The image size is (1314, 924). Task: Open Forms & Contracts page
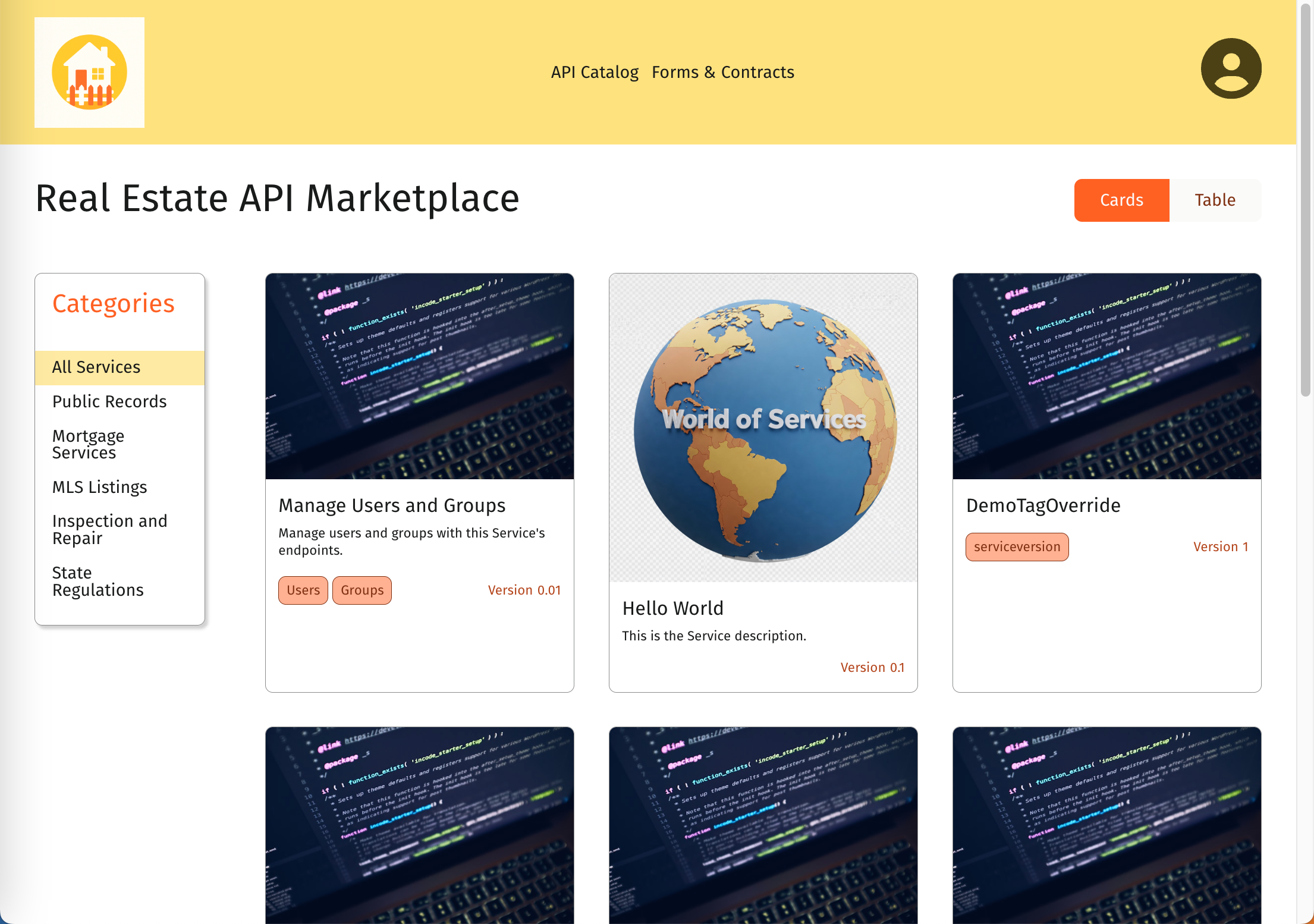(x=723, y=72)
